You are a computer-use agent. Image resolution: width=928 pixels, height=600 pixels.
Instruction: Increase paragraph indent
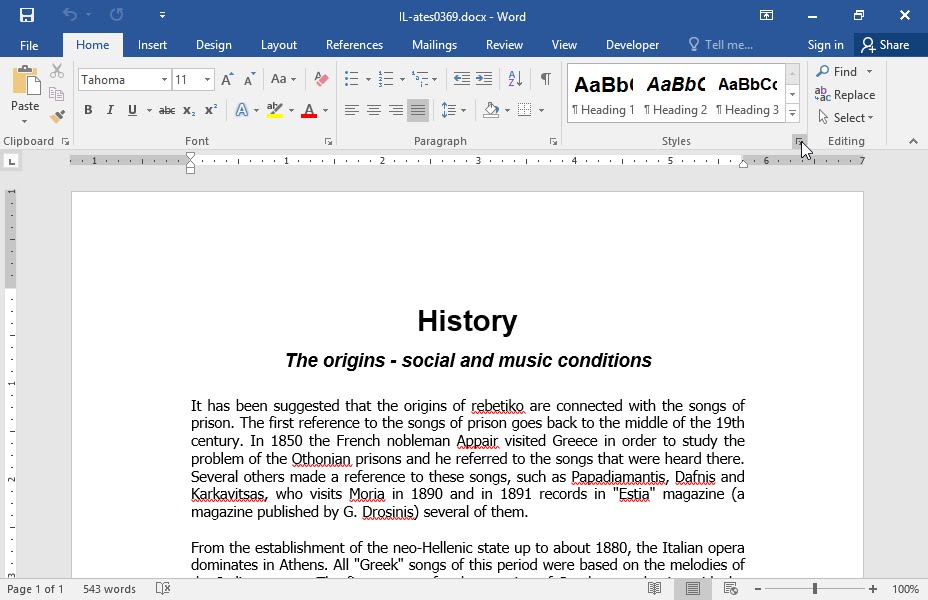[484, 79]
